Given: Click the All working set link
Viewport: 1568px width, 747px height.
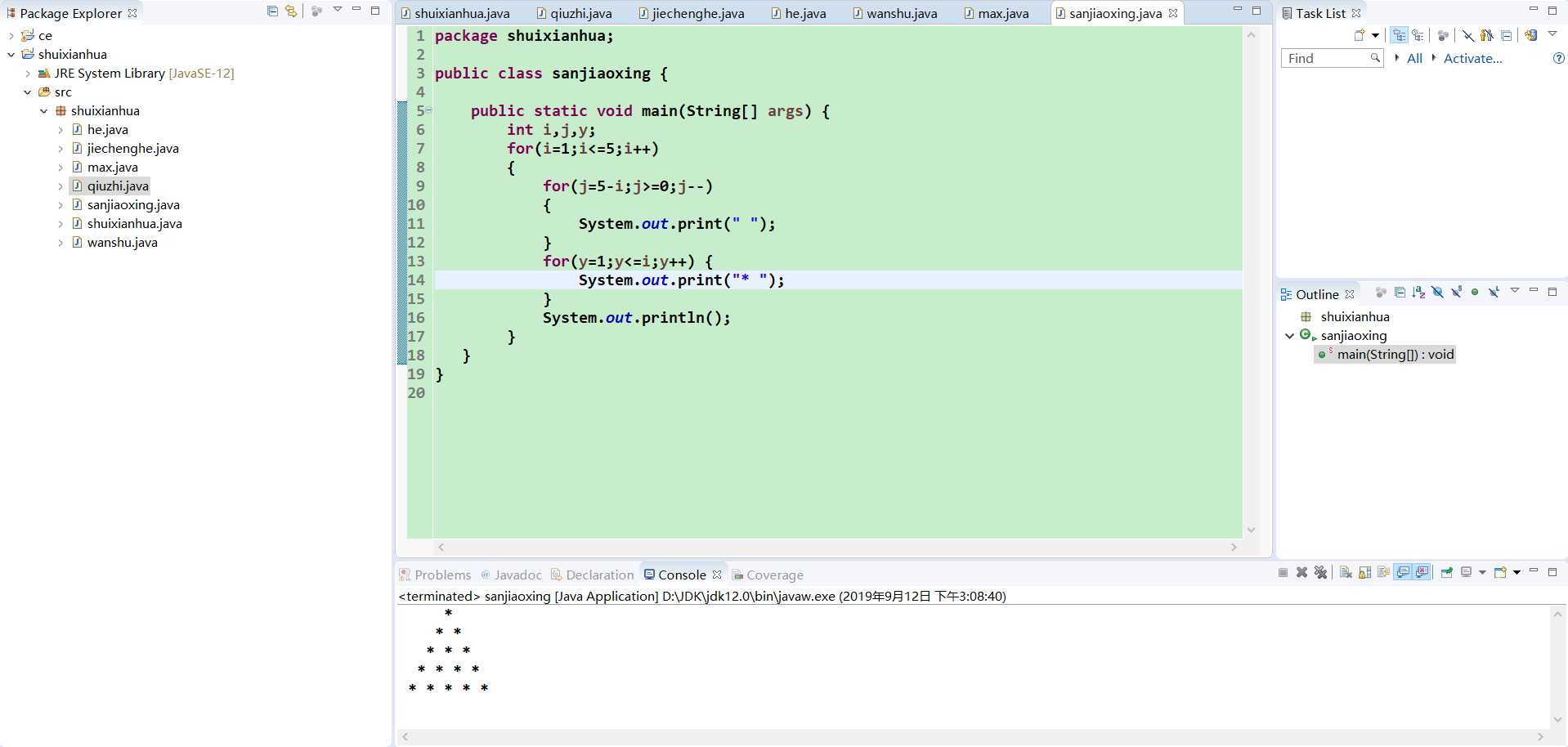Looking at the screenshot, I should (x=1414, y=58).
